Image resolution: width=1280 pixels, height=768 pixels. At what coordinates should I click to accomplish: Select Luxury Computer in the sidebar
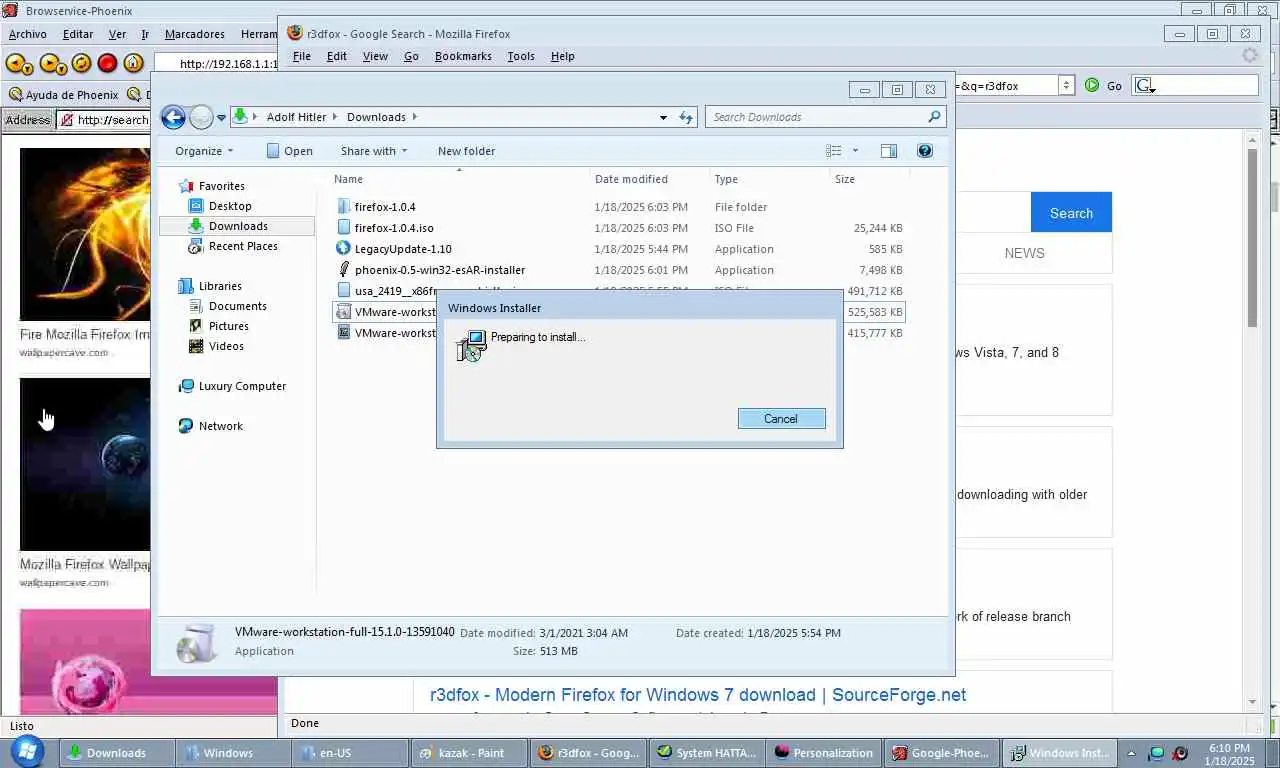[242, 386]
